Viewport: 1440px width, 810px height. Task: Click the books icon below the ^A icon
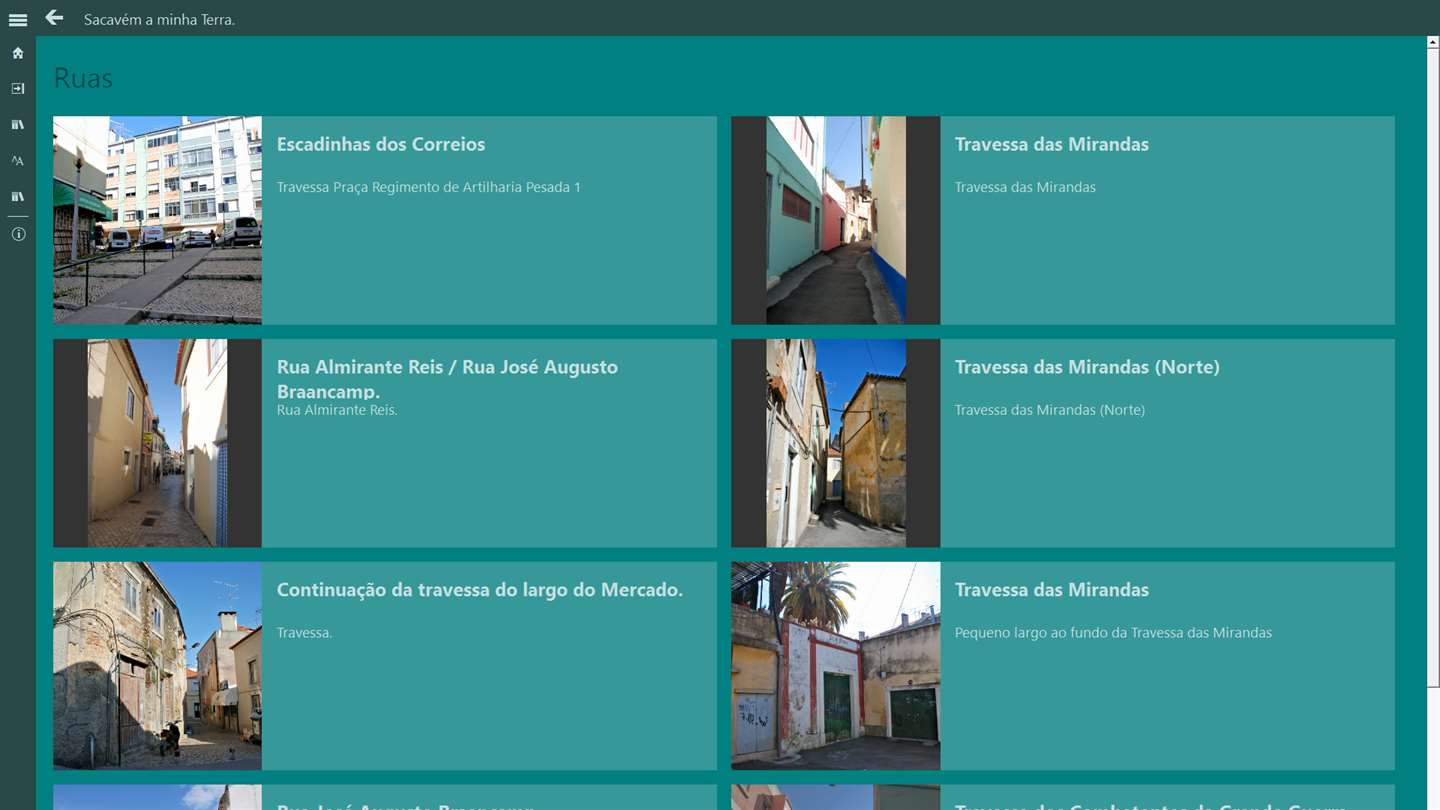[18, 197]
